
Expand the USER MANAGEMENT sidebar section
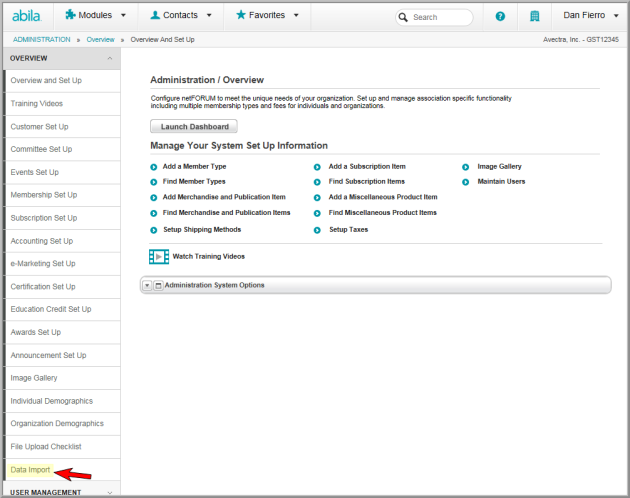pyautogui.click(x=110, y=492)
